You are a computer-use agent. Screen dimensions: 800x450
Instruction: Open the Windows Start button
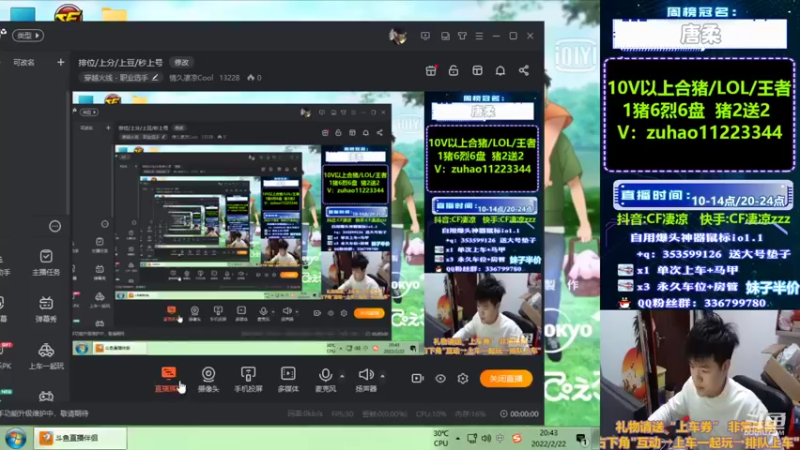(16, 438)
